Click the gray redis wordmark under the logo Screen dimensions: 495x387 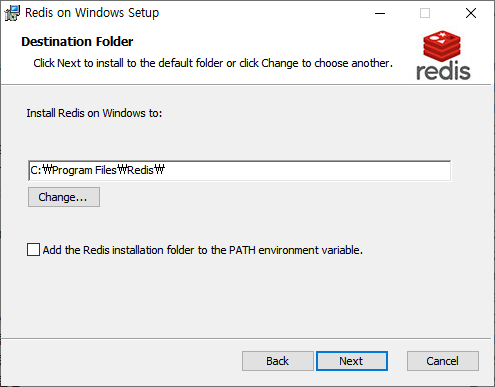(x=443, y=71)
